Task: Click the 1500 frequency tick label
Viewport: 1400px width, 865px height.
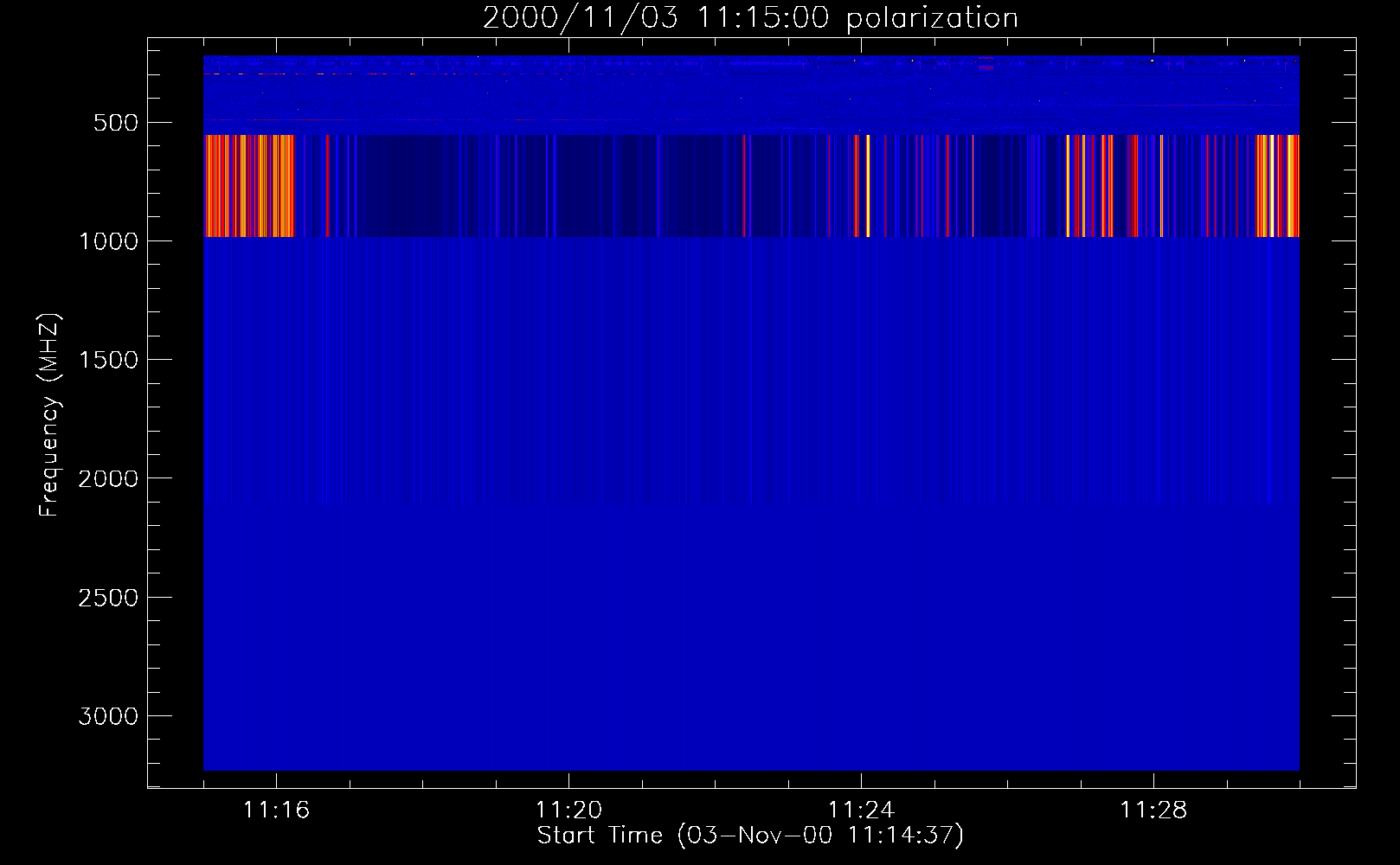Action: pos(108,360)
